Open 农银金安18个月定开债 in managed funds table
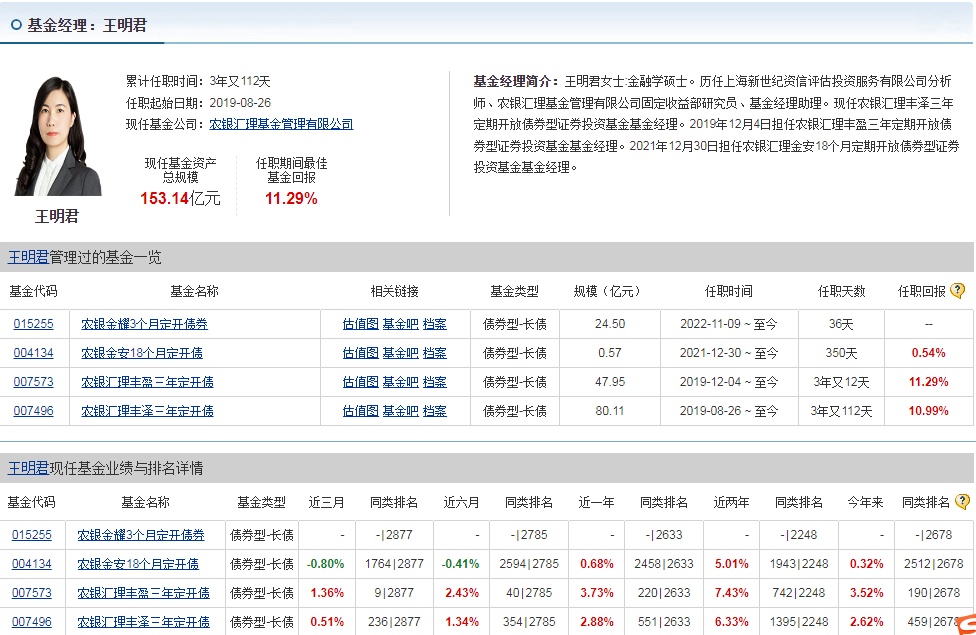 coord(142,353)
